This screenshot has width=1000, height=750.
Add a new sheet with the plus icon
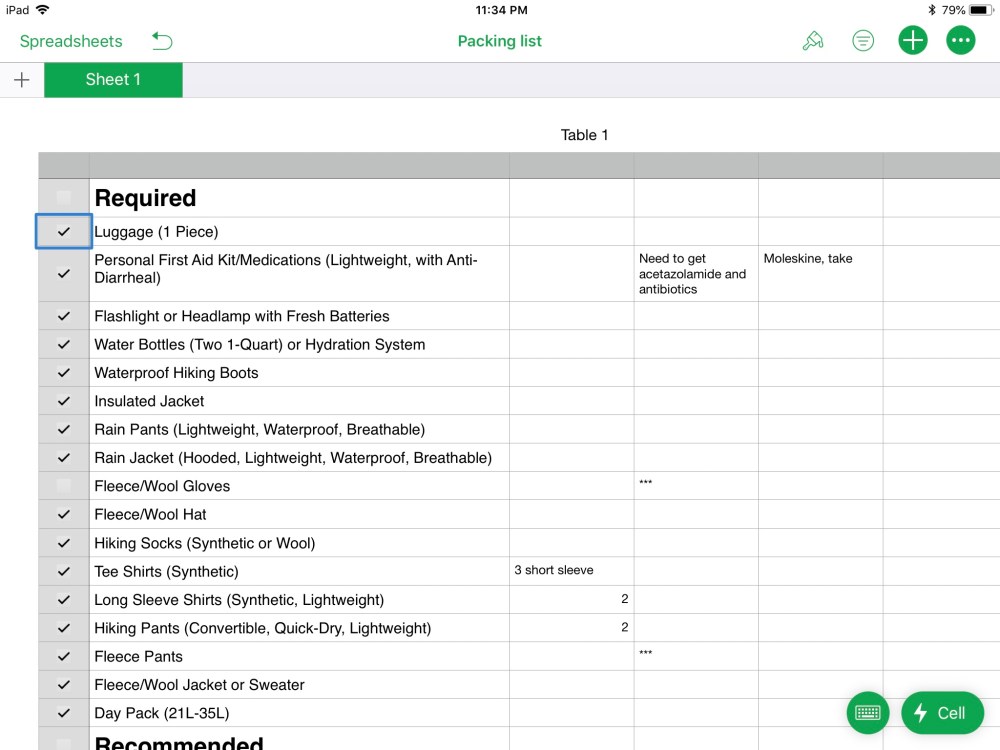pyautogui.click(x=22, y=80)
